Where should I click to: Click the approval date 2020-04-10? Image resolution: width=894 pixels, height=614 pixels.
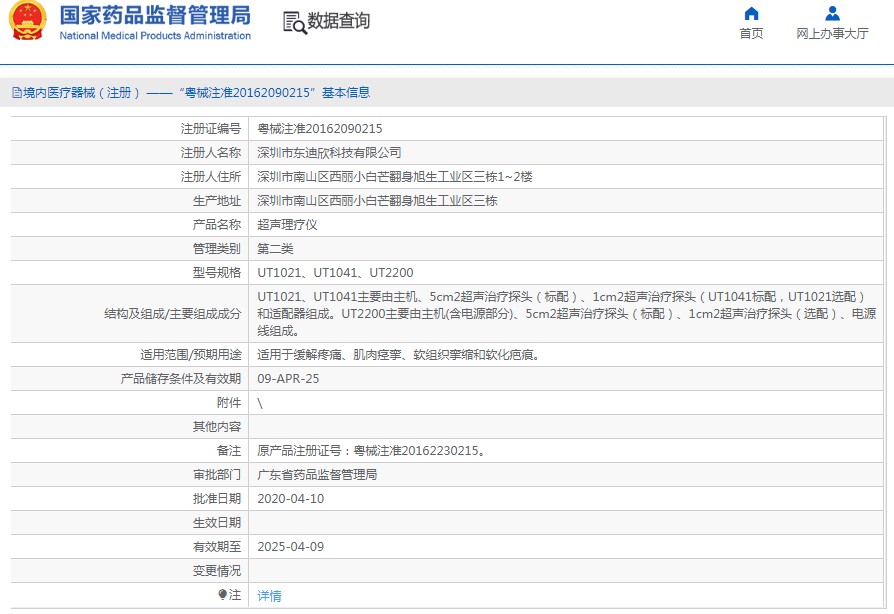pyautogui.click(x=290, y=499)
